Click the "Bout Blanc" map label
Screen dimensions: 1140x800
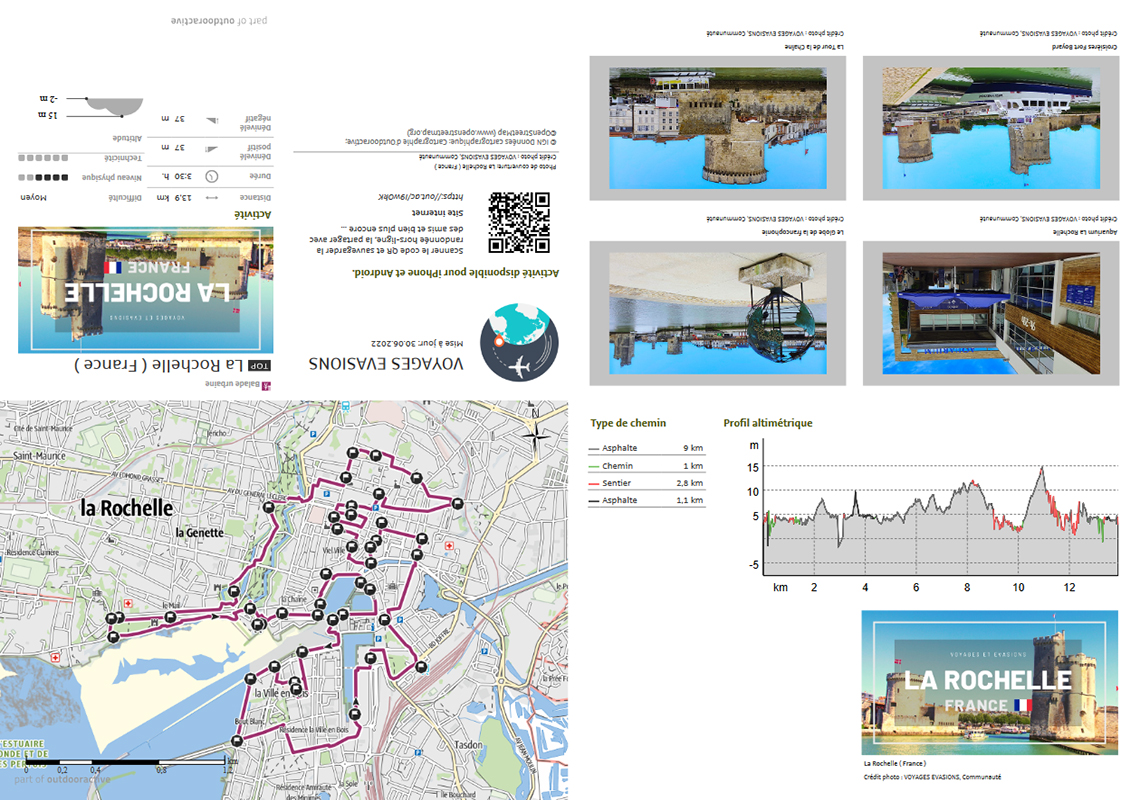click(249, 721)
